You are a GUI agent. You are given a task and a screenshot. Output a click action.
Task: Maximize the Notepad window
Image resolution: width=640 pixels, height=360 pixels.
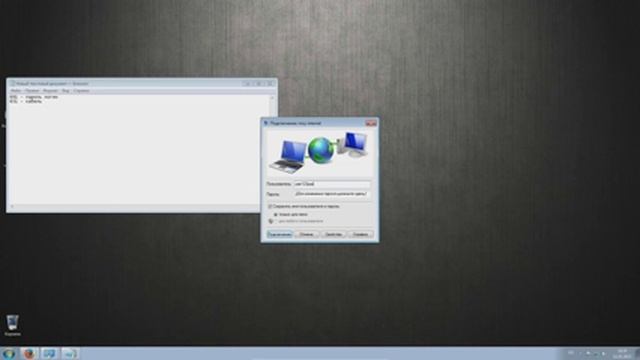(258, 83)
